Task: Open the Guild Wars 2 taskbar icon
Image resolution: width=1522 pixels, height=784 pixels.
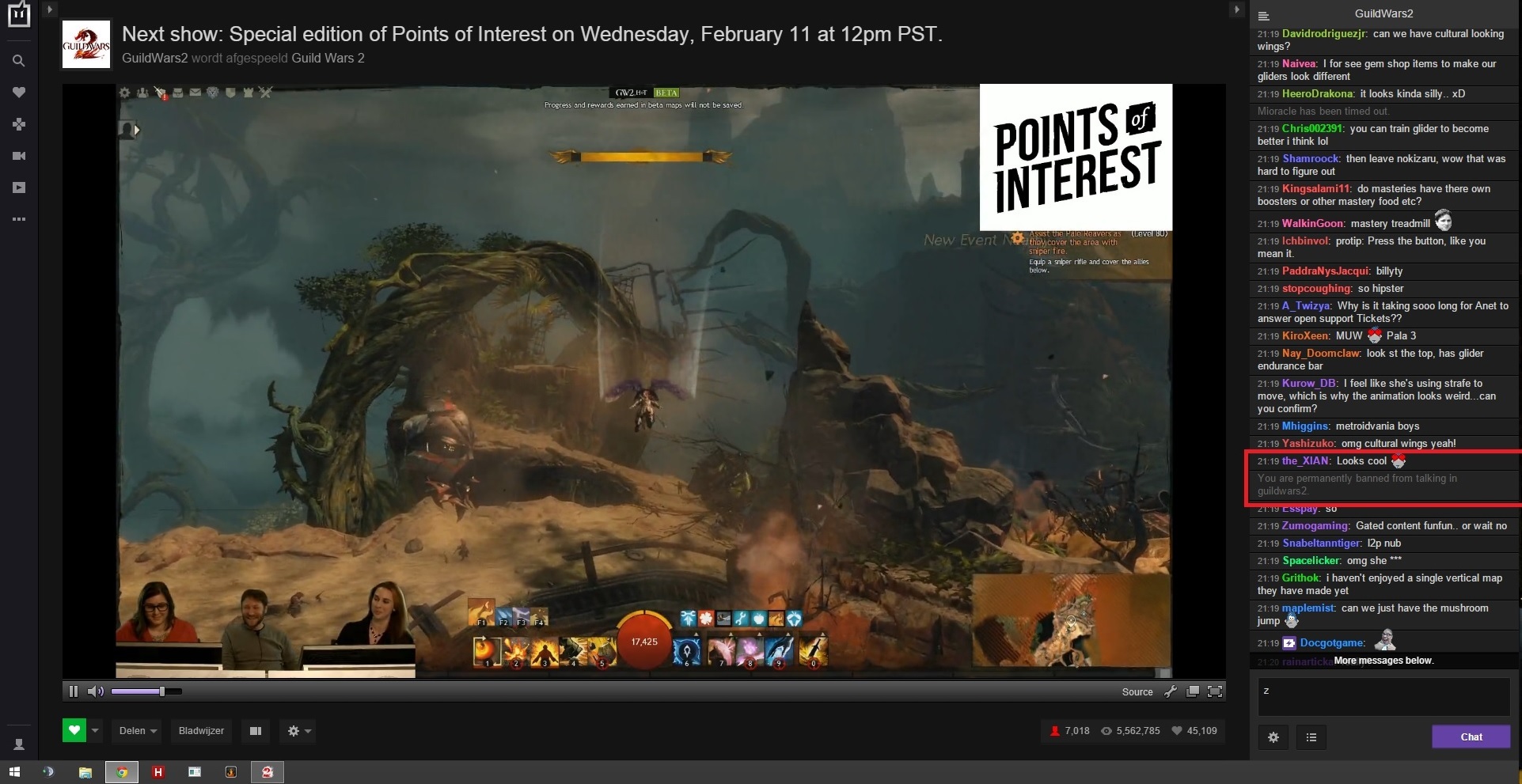Action: click(268, 772)
